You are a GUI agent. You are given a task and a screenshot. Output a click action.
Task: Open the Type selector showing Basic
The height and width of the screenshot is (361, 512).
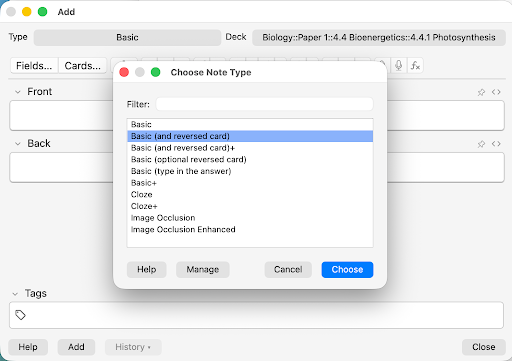(127, 37)
